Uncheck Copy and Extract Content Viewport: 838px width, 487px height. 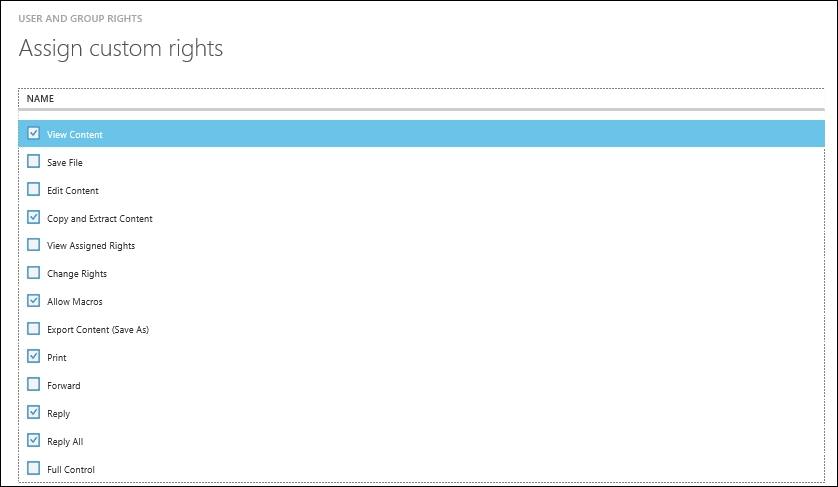[33, 217]
